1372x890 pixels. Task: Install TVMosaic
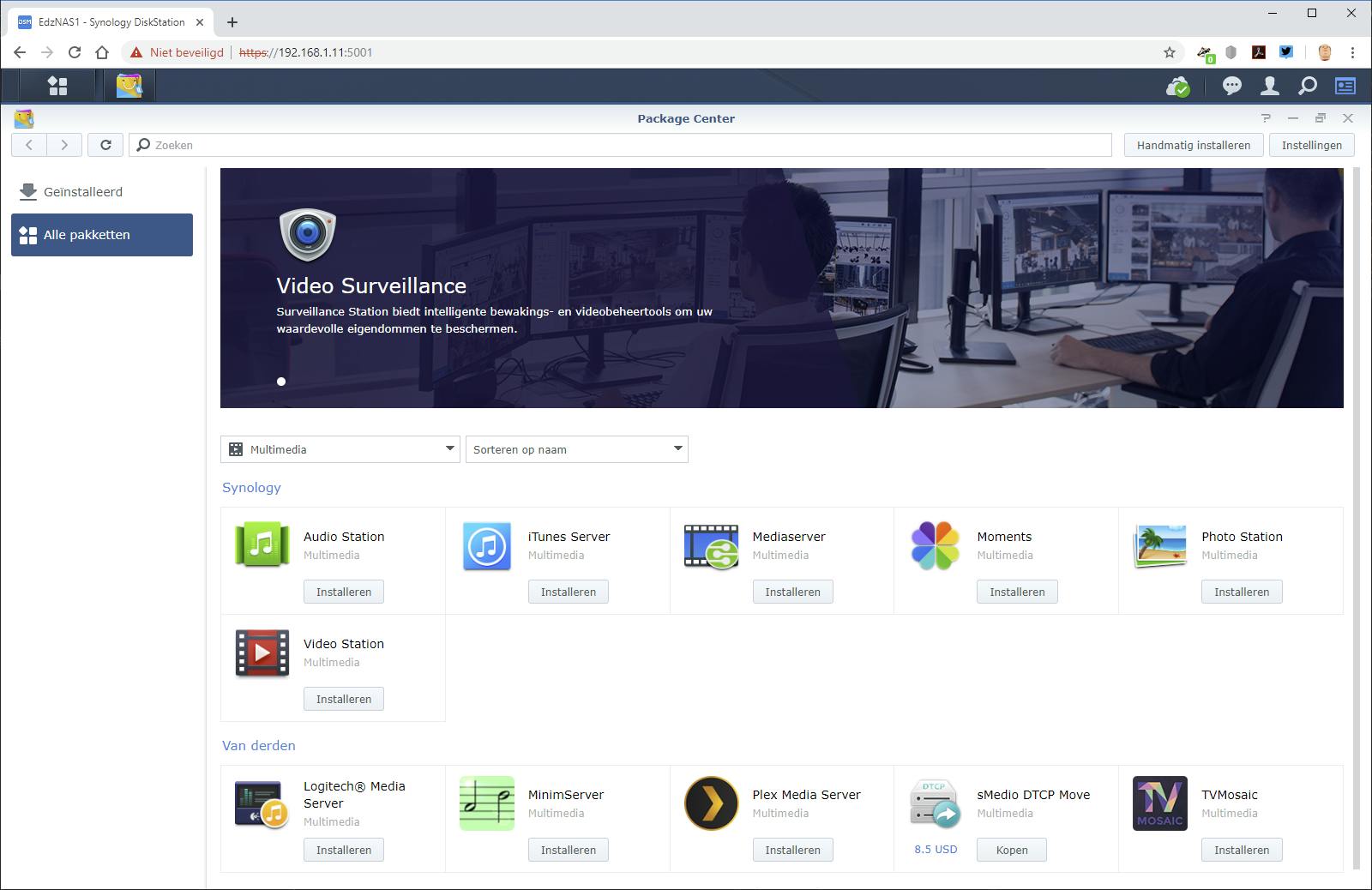(1242, 850)
